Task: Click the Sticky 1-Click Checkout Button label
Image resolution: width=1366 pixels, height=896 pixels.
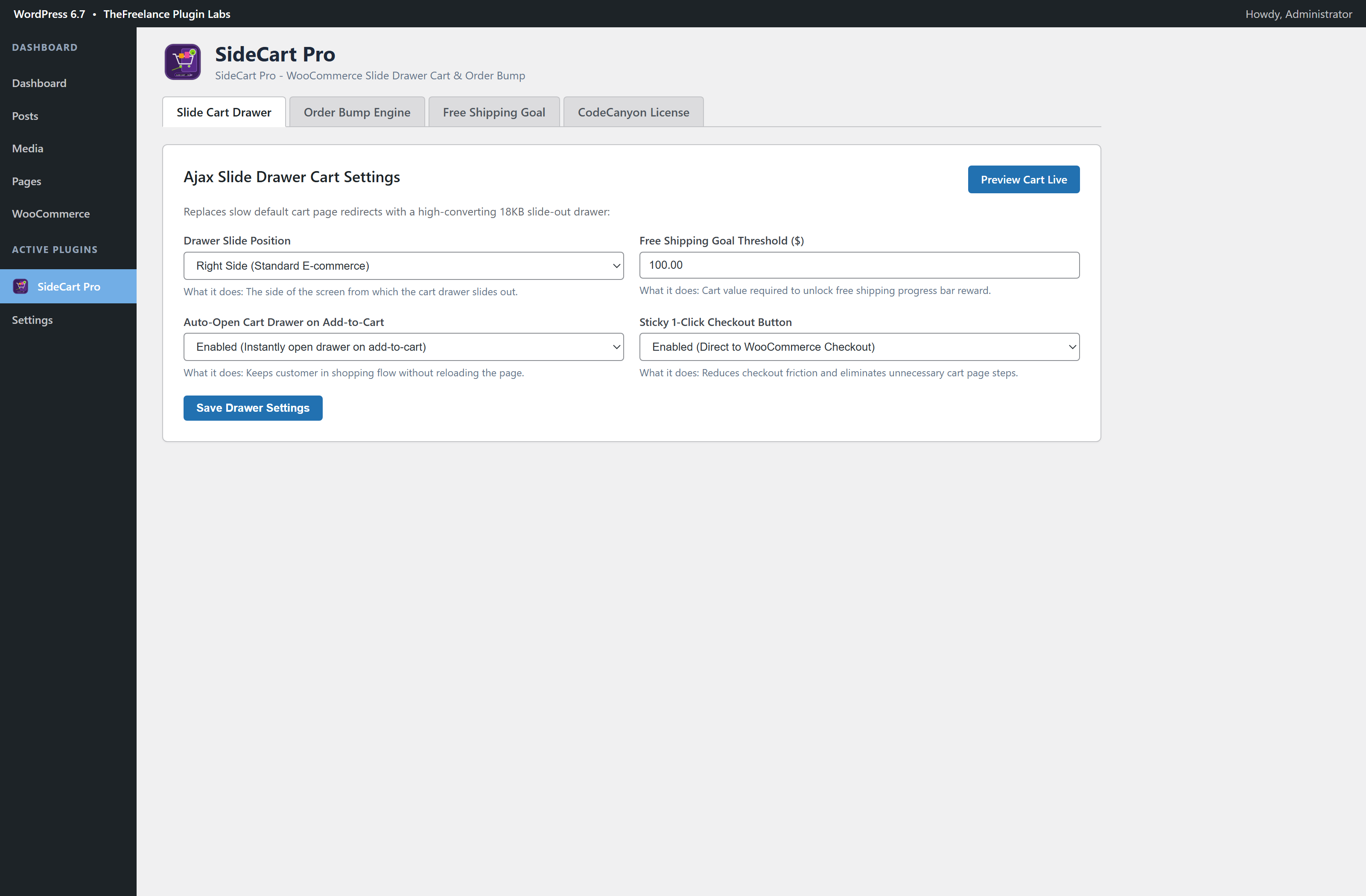Action: pos(715,323)
